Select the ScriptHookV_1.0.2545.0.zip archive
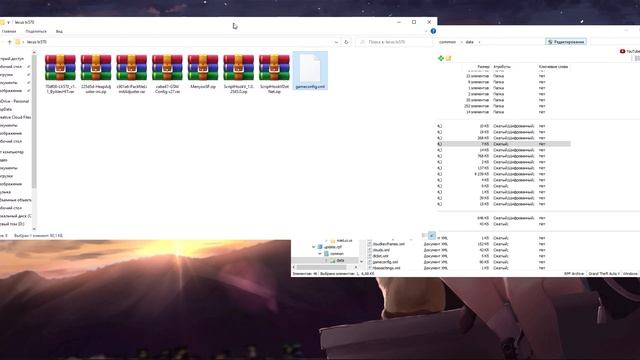The image size is (640, 360). click(238, 74)
